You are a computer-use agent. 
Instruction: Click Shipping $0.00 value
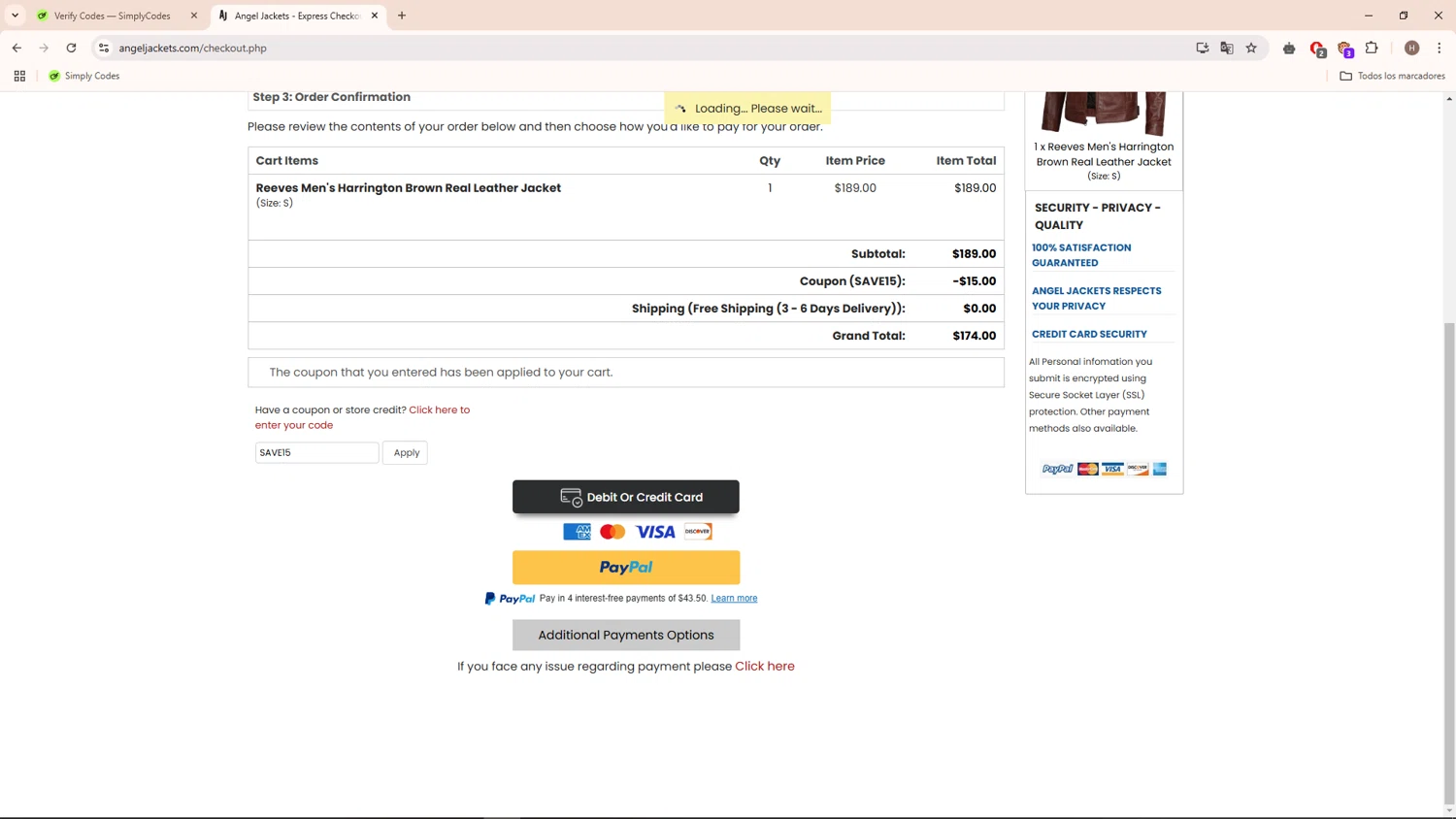[979, 309]
